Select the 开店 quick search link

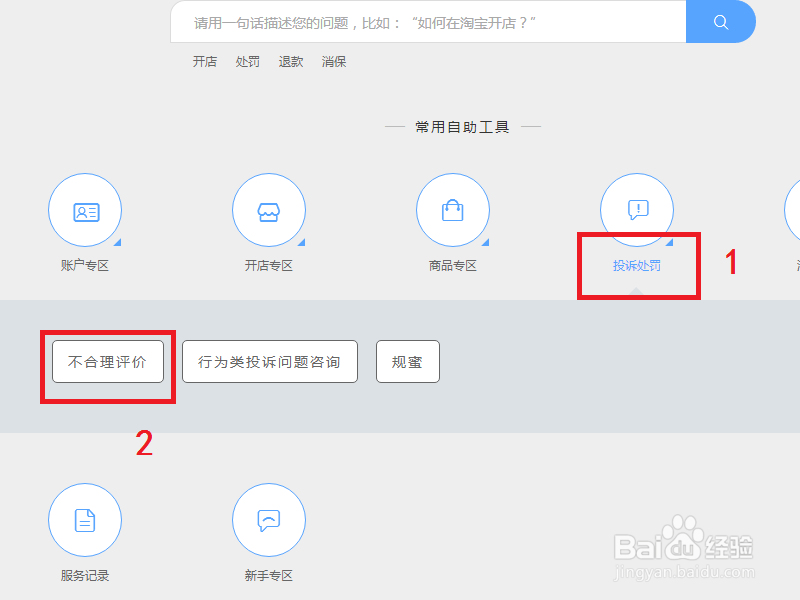pyautogui.click(x=205, y=62)
